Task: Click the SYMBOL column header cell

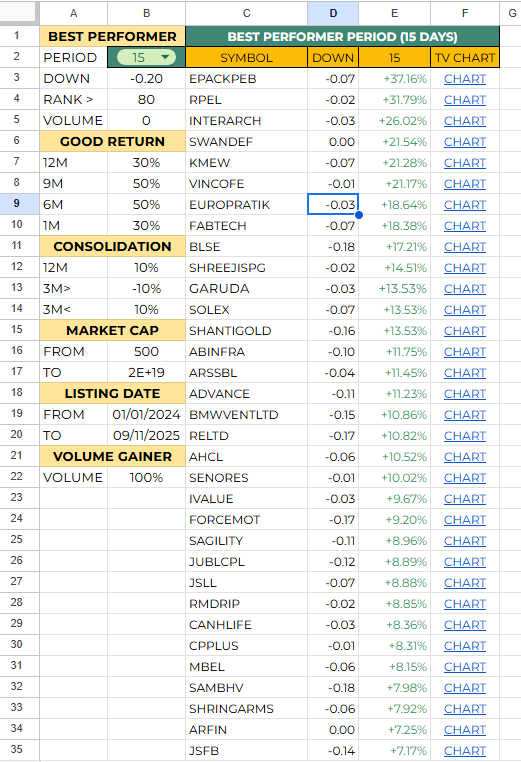Action: click(x=246, y=57)
